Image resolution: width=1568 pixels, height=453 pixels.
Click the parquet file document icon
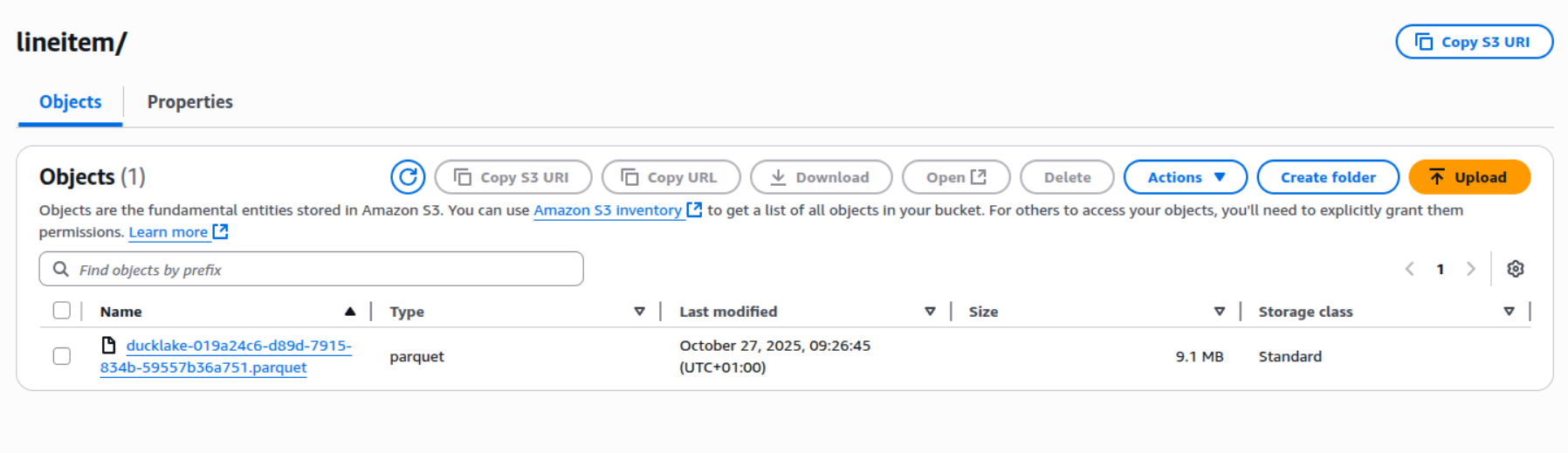click(108, 346)
